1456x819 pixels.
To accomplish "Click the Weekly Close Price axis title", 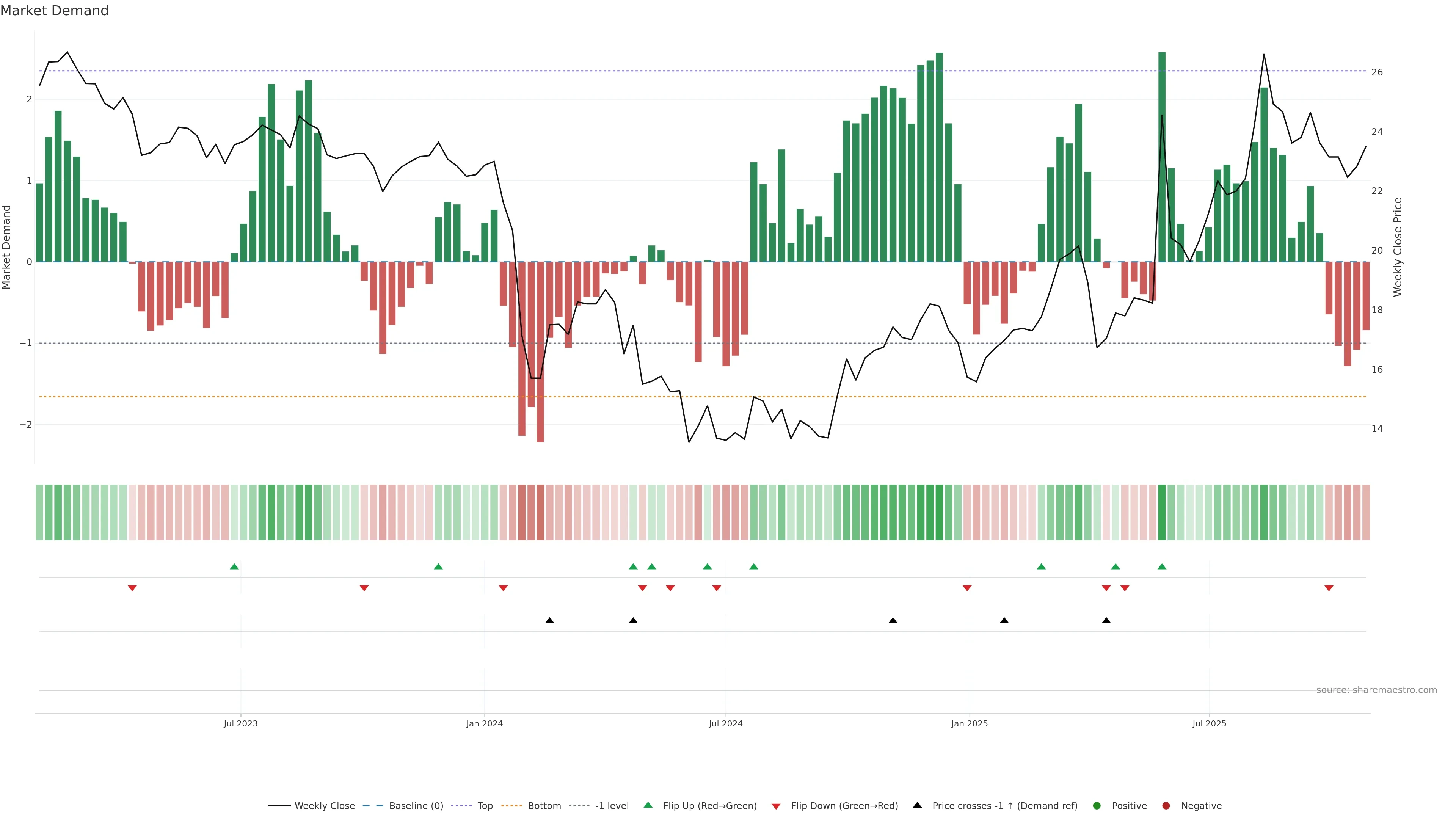I will (1398, 247).
